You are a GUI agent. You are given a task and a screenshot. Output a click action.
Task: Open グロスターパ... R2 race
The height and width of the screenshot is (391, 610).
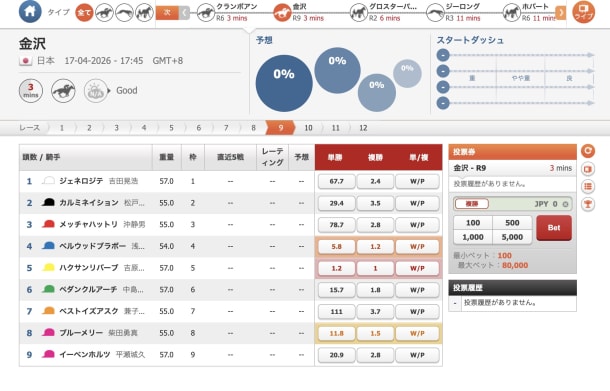383,12
